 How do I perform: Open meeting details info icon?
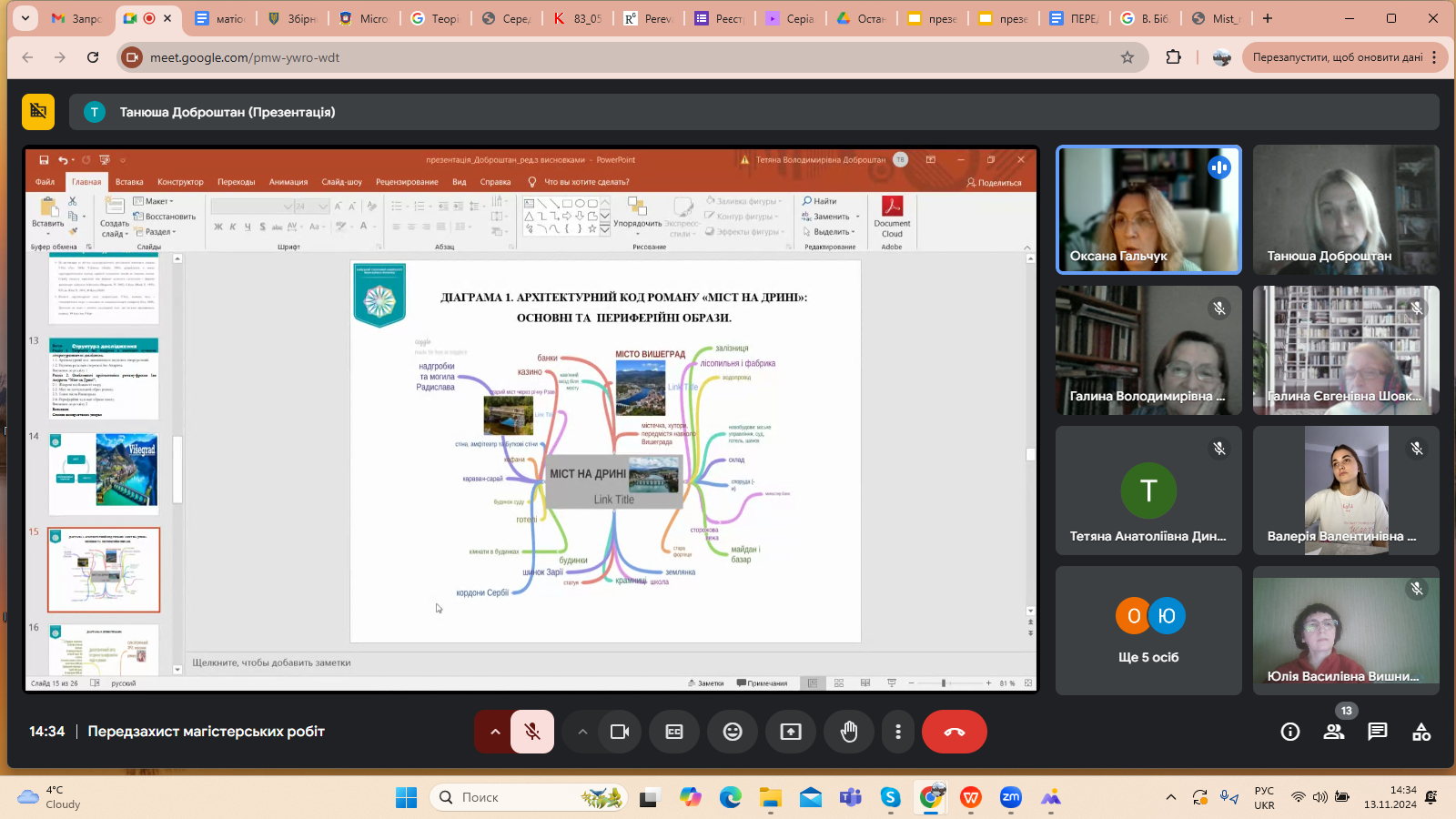coord(1289,732)
